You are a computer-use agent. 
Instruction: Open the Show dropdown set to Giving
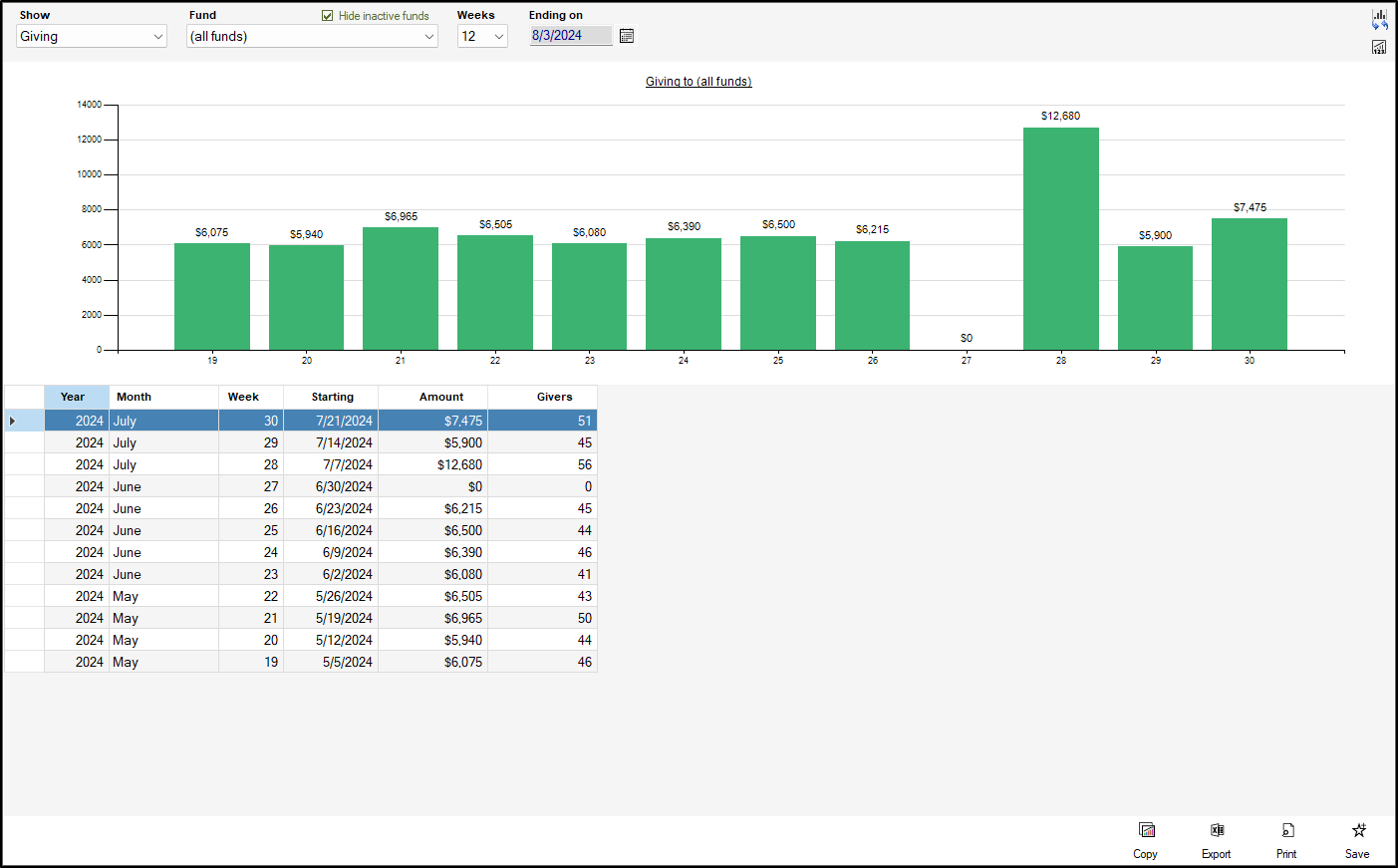[91, 37]
